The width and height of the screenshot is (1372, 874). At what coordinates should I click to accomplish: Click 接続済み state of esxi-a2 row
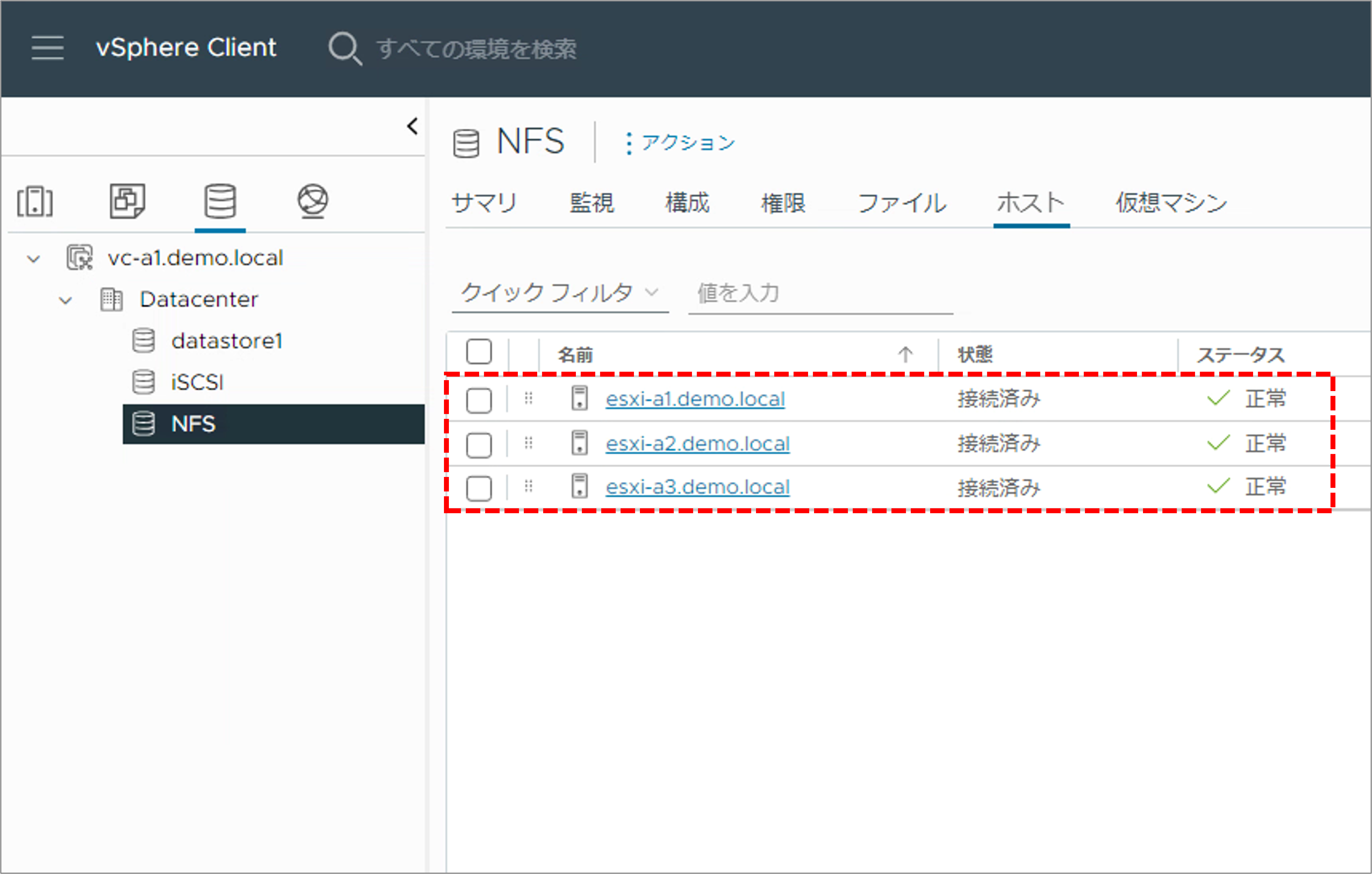pos(999,444)
